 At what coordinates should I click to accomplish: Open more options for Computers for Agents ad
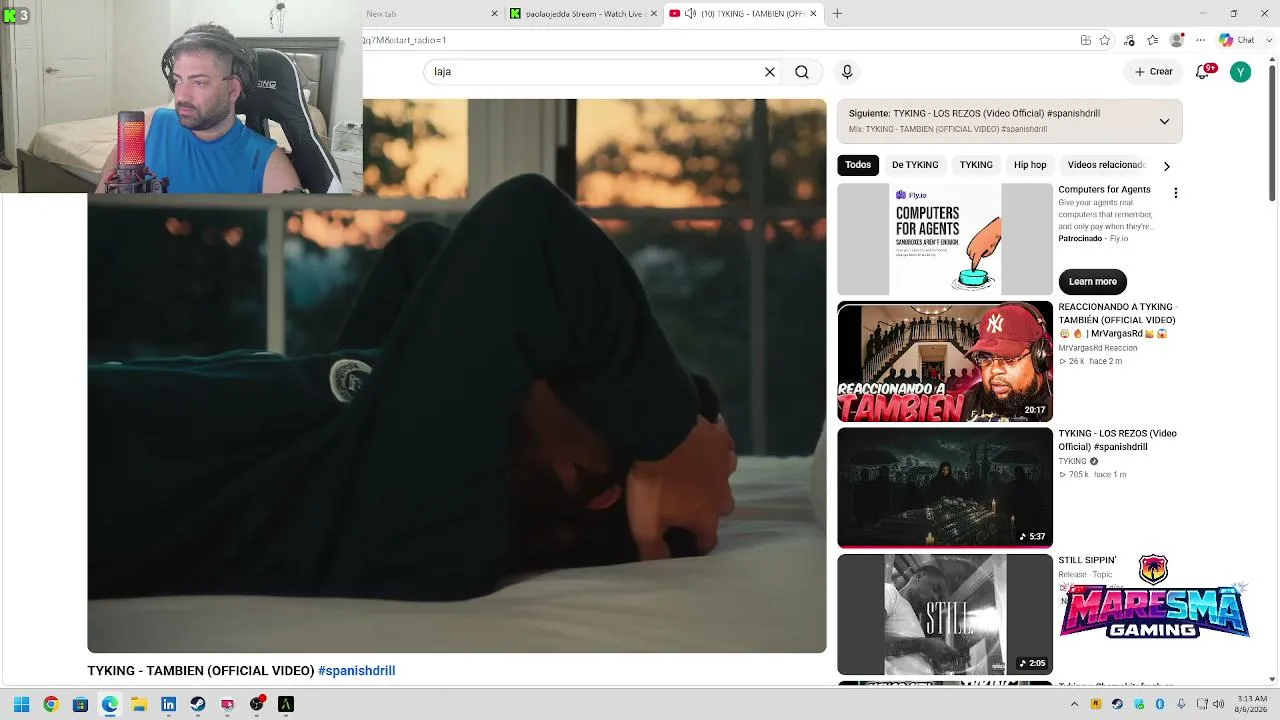point(1176,192)
